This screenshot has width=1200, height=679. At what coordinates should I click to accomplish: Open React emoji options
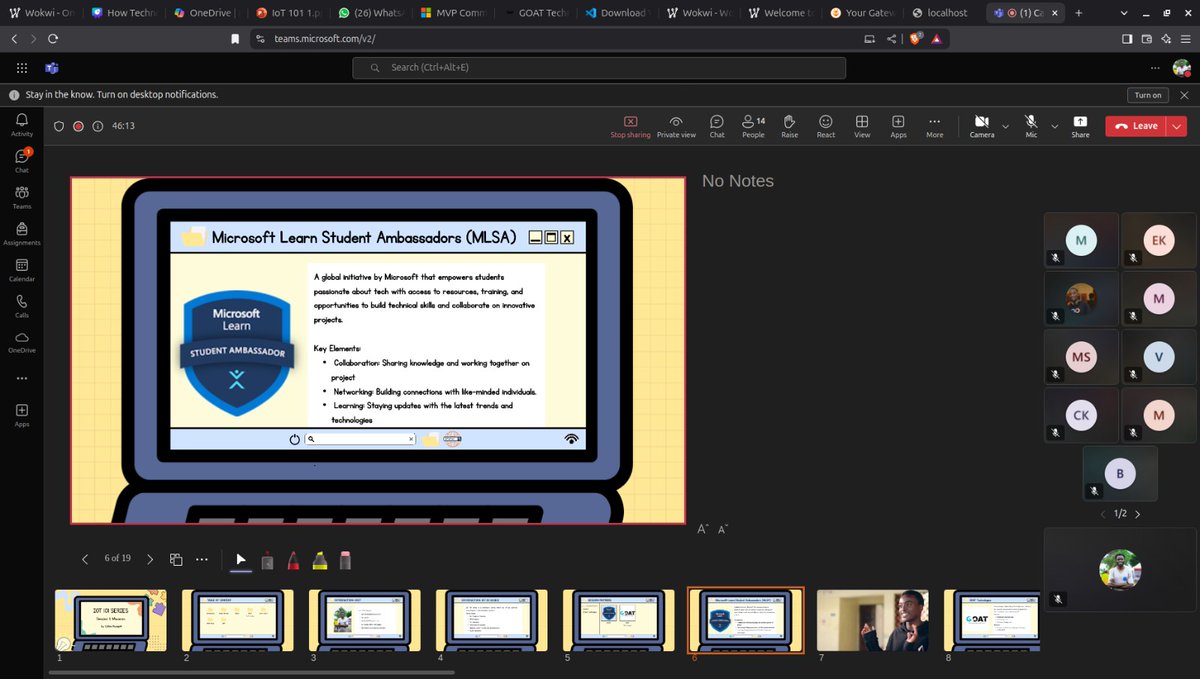826,126
